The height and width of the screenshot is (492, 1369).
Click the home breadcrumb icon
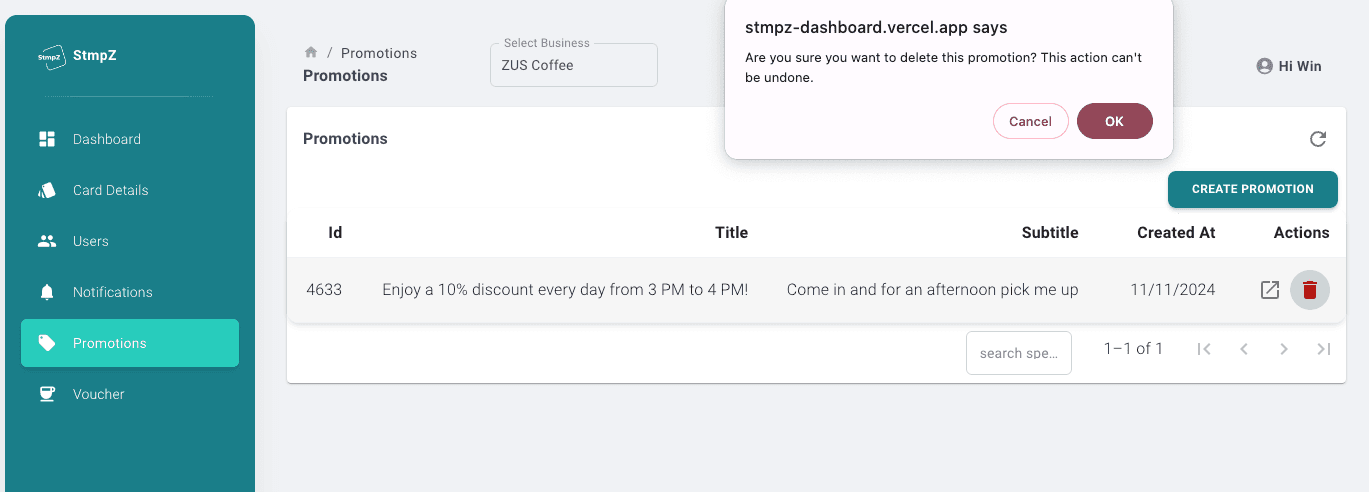[x=311, y=53]
